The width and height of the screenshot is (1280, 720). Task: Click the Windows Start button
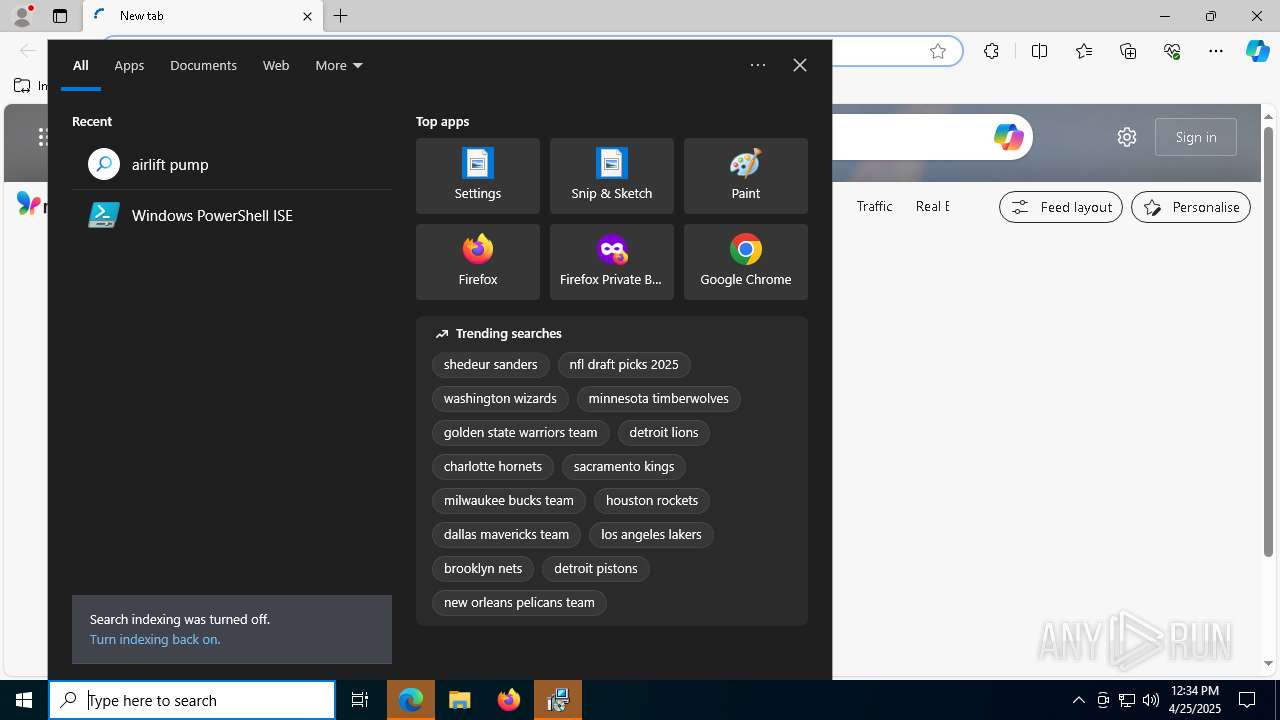point(24,700)
